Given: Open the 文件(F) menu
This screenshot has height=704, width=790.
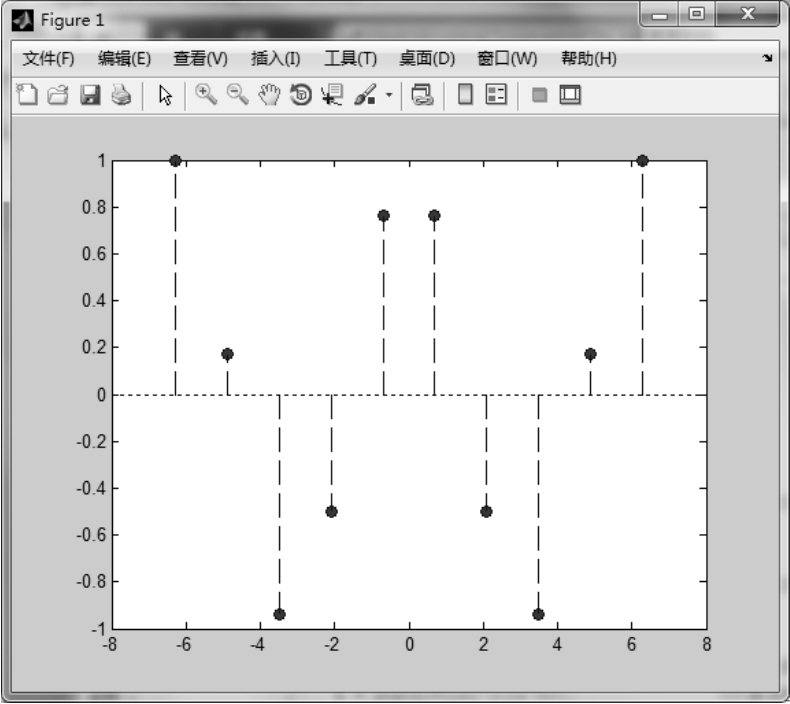Looking at the screenshot, I should pos(48,59).
